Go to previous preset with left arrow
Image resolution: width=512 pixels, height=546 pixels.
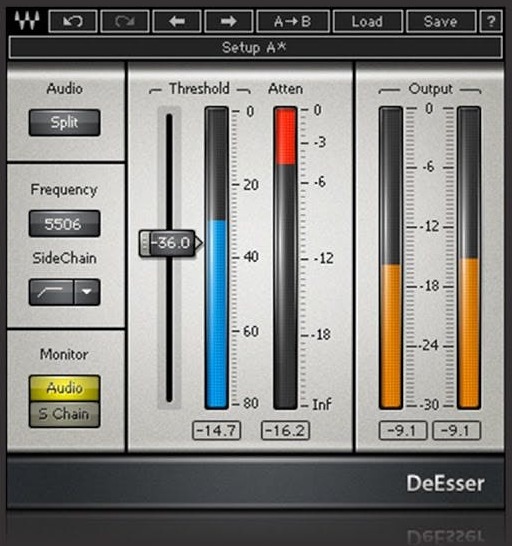coord(177,22)
